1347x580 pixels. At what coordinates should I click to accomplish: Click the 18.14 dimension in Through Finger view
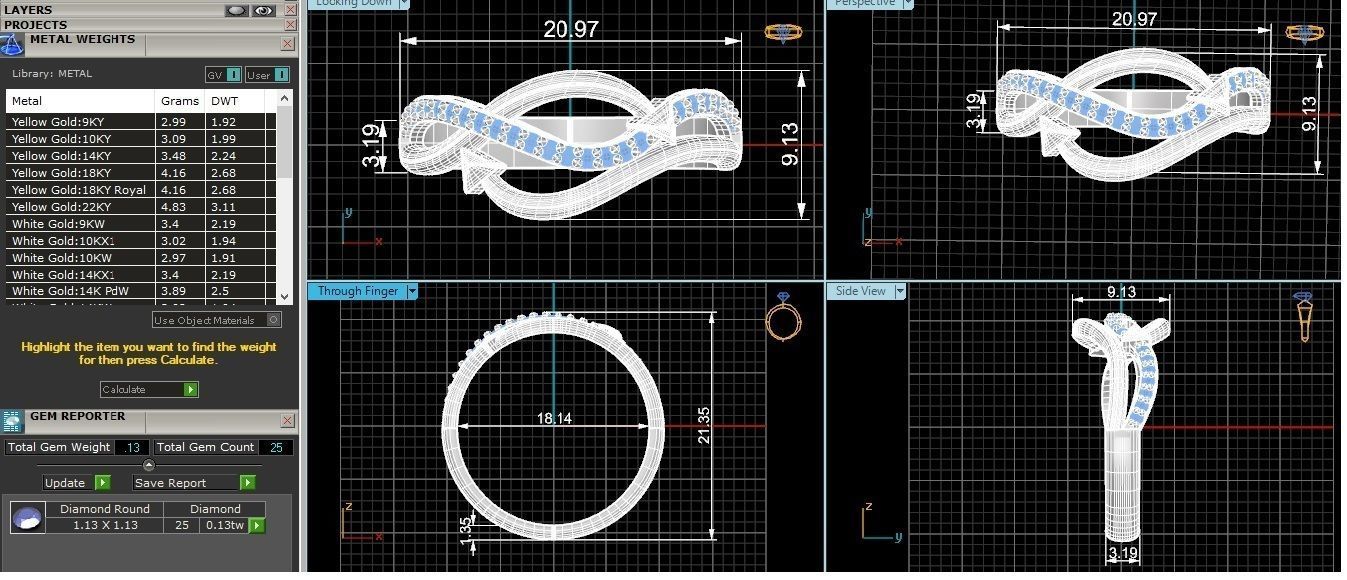pyautogui.click(x=553, y=418)
